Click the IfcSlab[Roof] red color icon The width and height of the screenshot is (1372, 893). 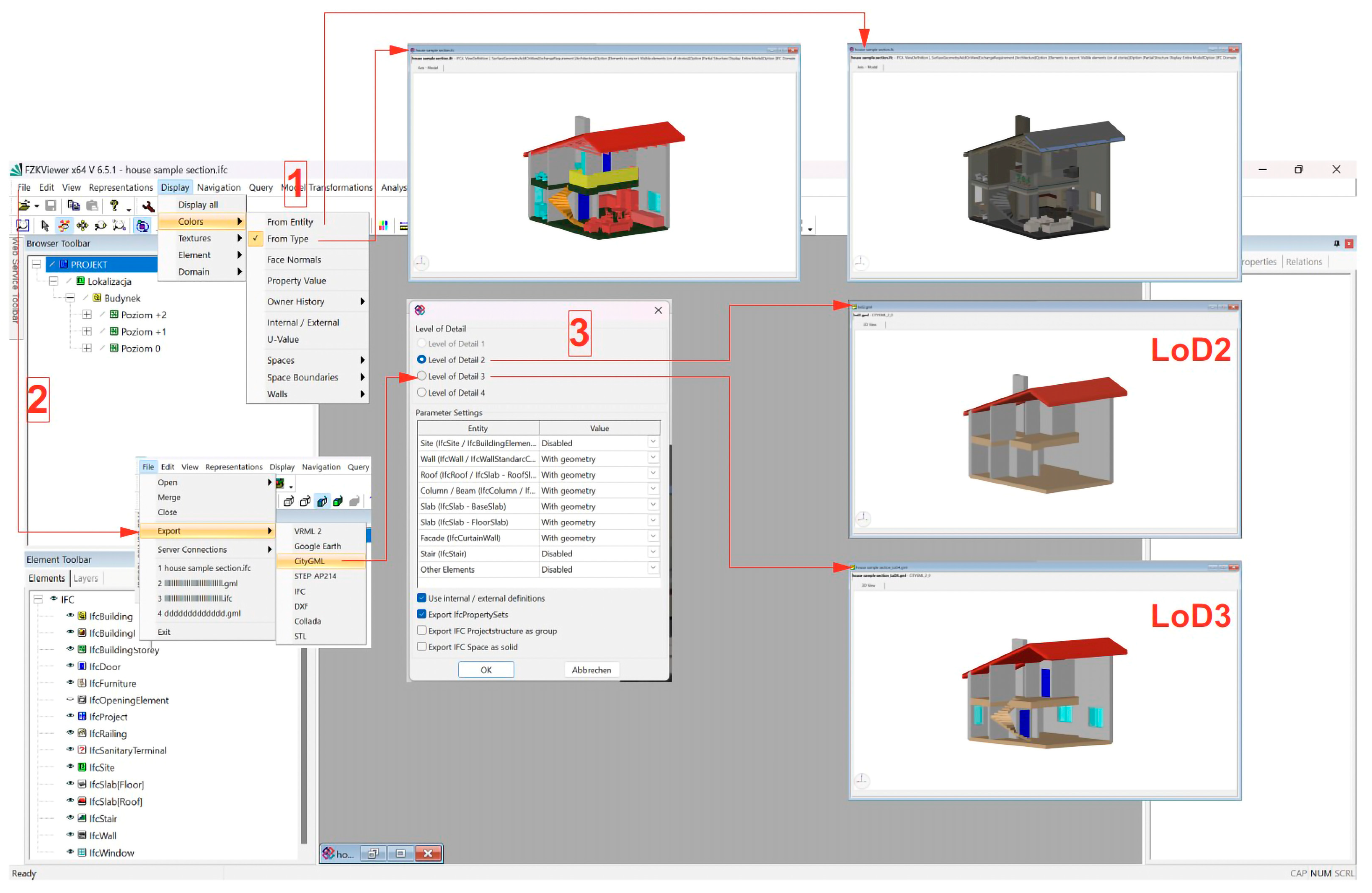[83, 802]
